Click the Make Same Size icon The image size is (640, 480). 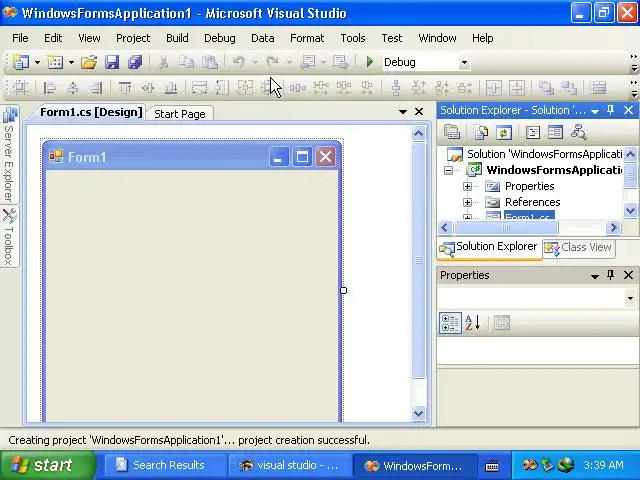245,87
